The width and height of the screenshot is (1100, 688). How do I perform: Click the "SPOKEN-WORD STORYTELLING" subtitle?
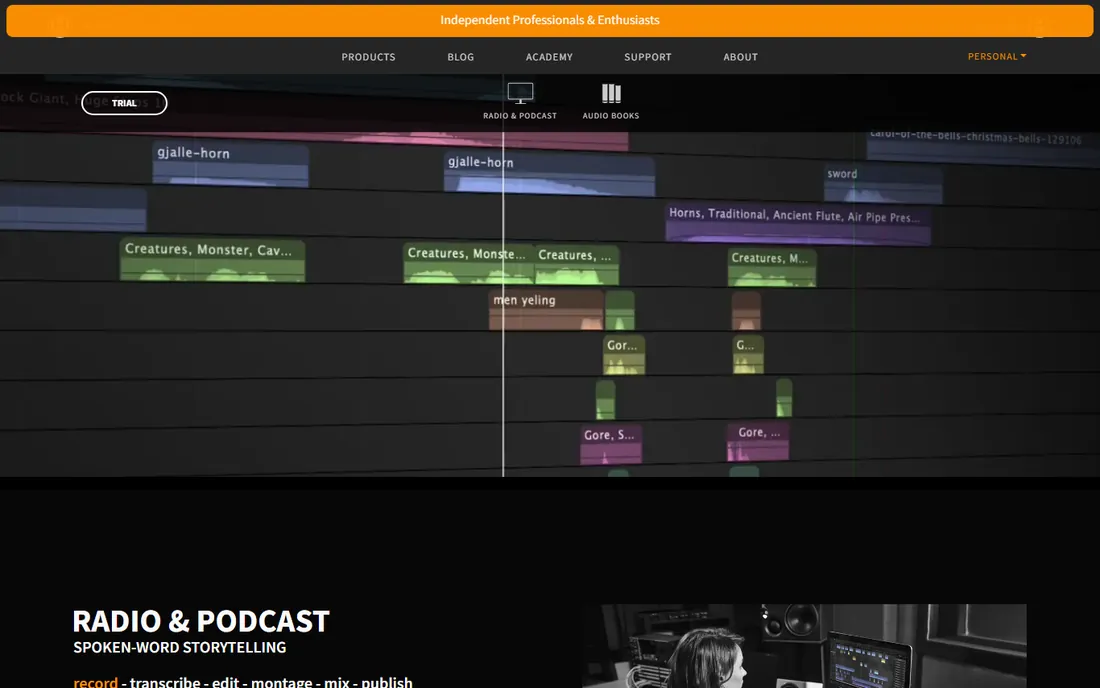(x=180, y=647)
